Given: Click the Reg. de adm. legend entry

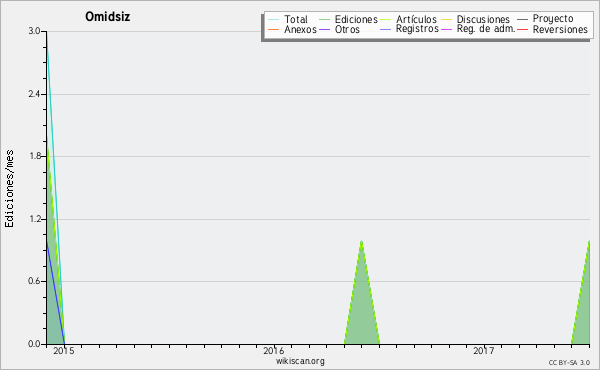Looking at the screenshot, I should [x=478, y=29].
